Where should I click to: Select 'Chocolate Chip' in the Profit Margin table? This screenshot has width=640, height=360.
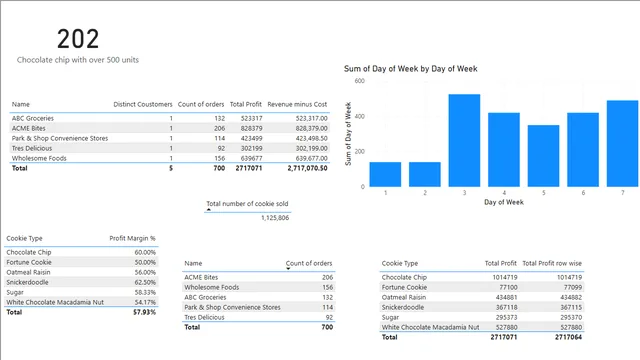(x=29, y=252)
